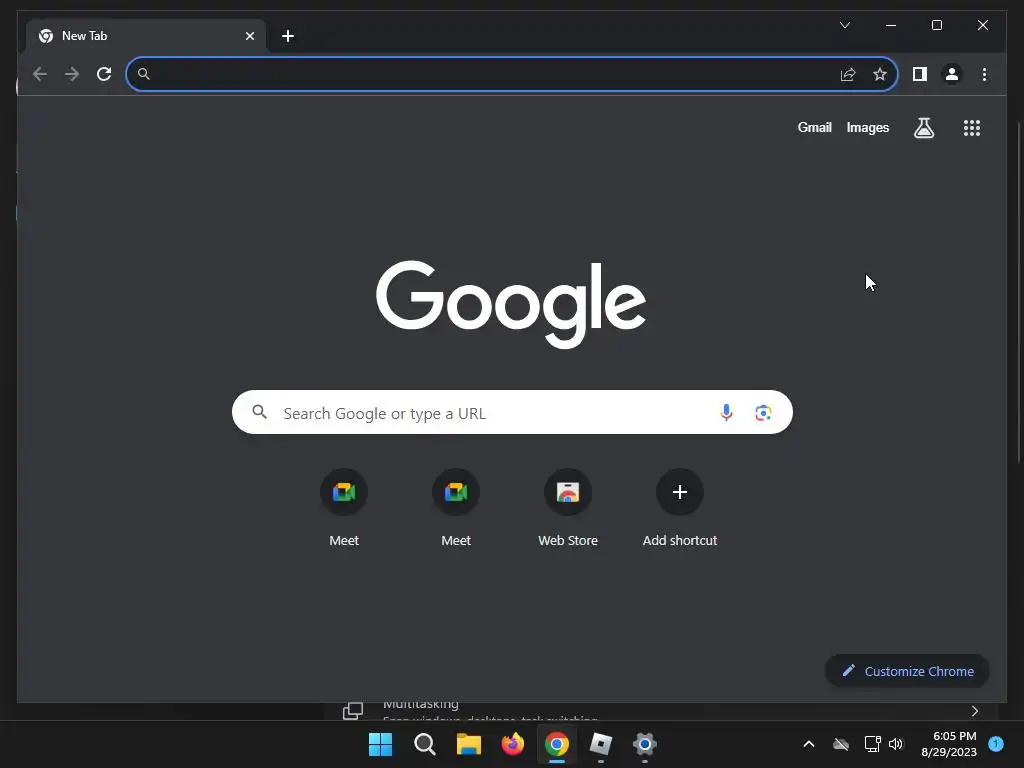
Task: Click the Google search box
Action: pyautogui.click(x=512, y=412)
